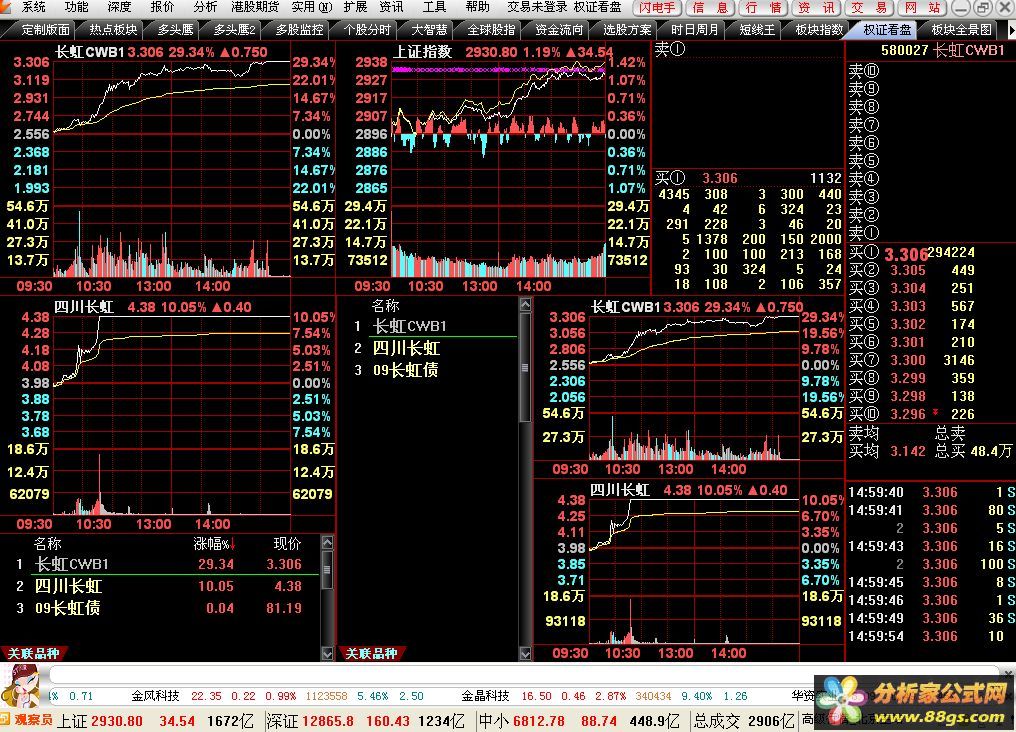Screen dimensions: 1016x732
Task: Switch to the 板块指数 tab
Action: (819, 30)
